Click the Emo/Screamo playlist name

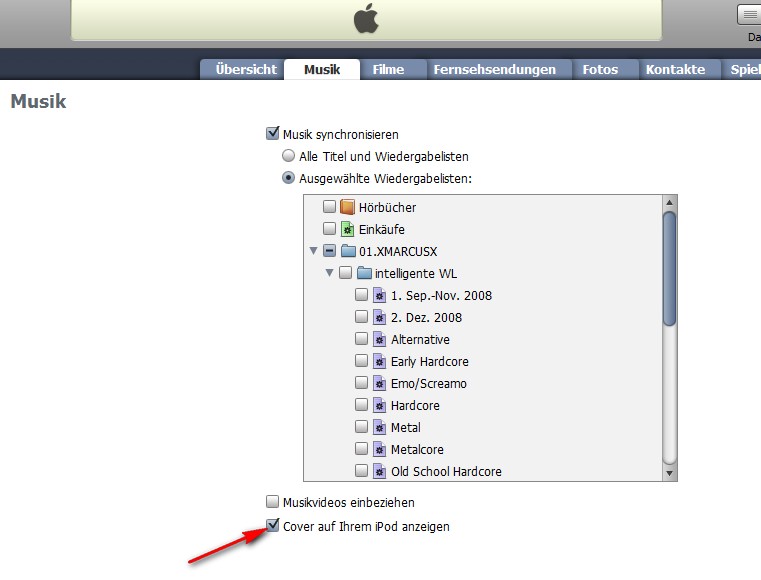429,384
